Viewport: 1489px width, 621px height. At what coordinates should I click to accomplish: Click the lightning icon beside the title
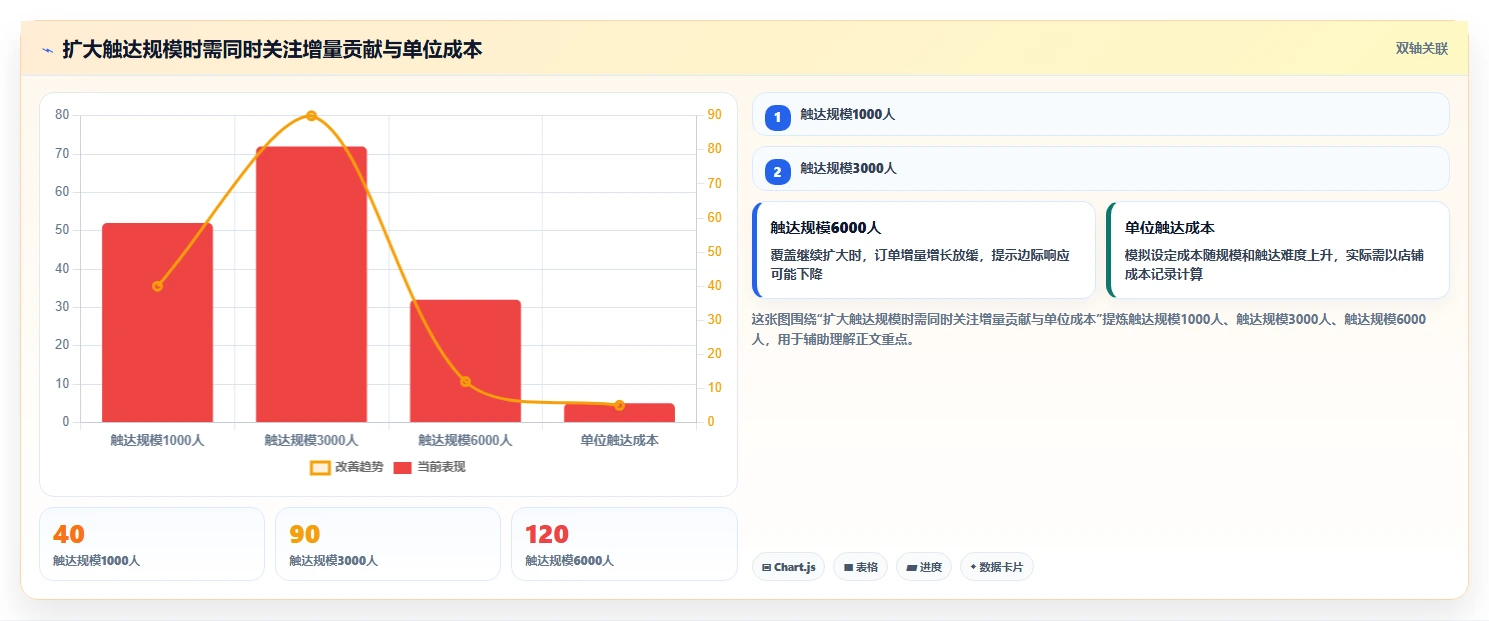[x=47, y=50]
